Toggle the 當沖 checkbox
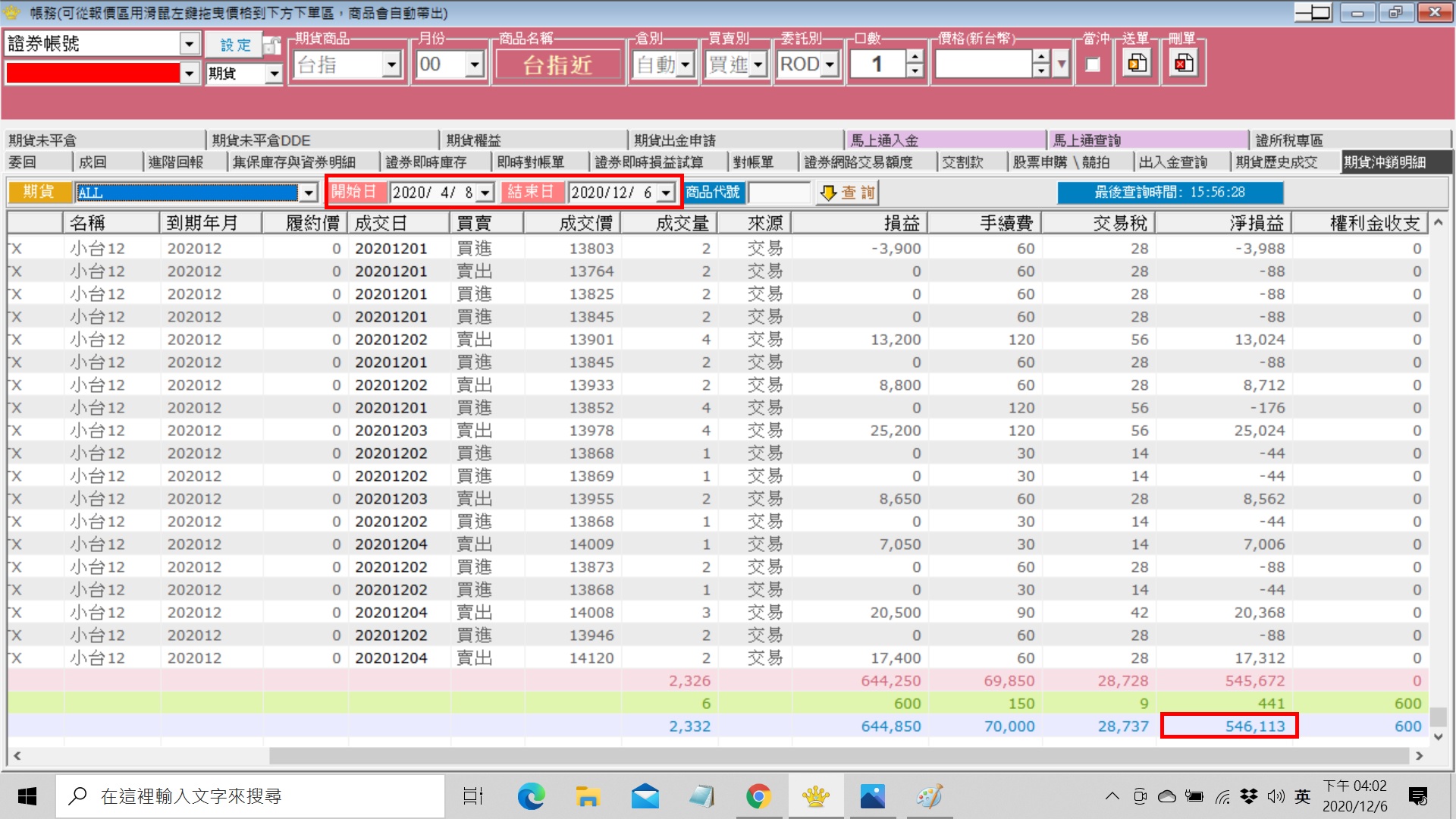Viewport: 1456px width, 819px height. 1093,64
